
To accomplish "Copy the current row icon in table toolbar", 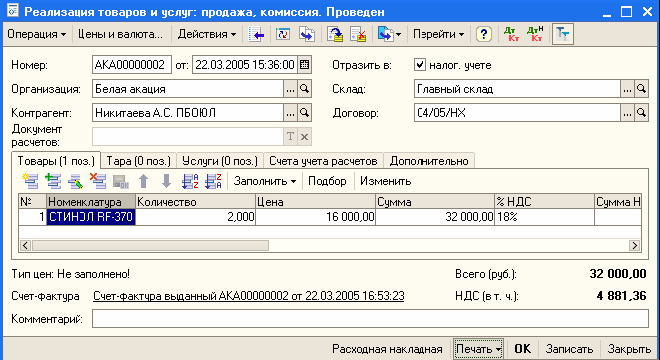I will 53,181.
